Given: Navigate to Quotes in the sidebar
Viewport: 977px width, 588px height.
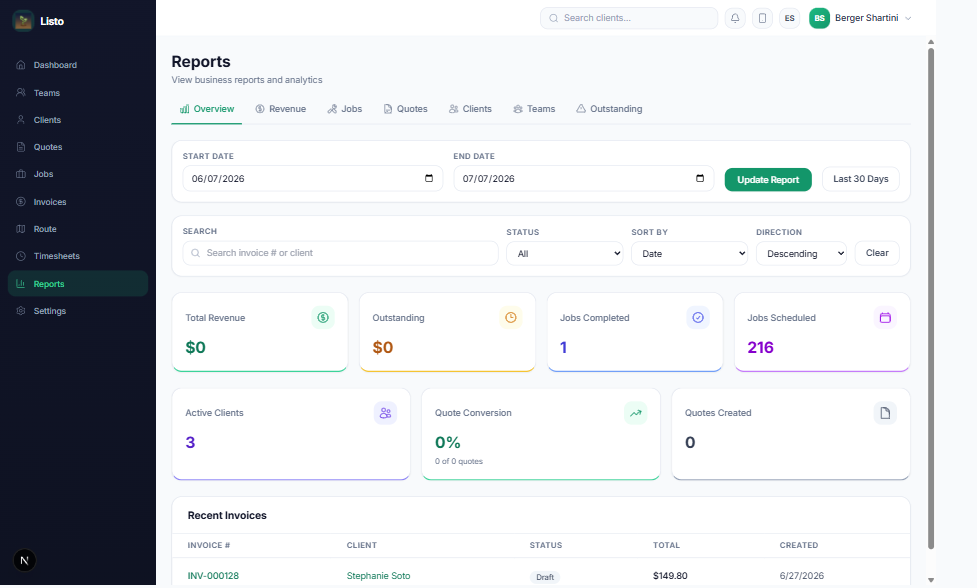Looking at the screenshot, I should pos(78,147).
